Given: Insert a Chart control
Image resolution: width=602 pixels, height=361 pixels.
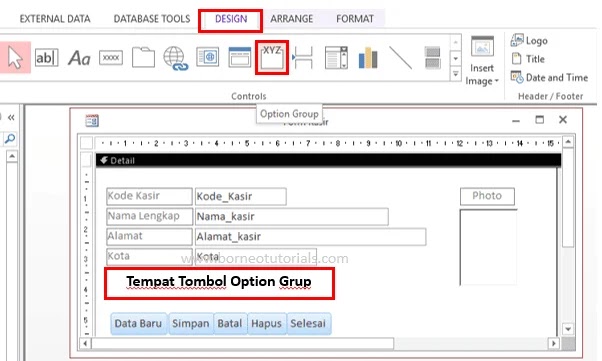Looking at the screenshot, I should coord(368,58).
